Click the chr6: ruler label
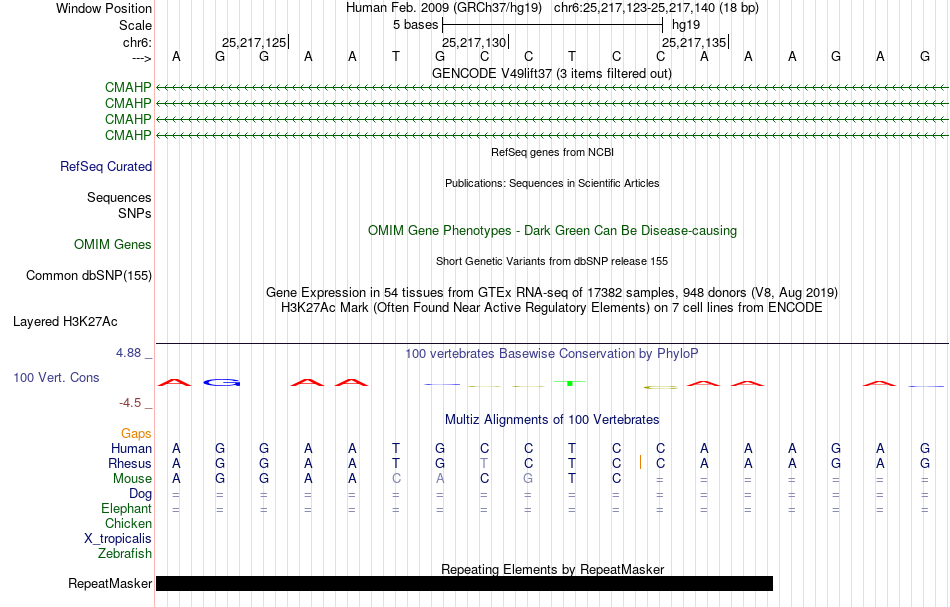 (137, 42)
